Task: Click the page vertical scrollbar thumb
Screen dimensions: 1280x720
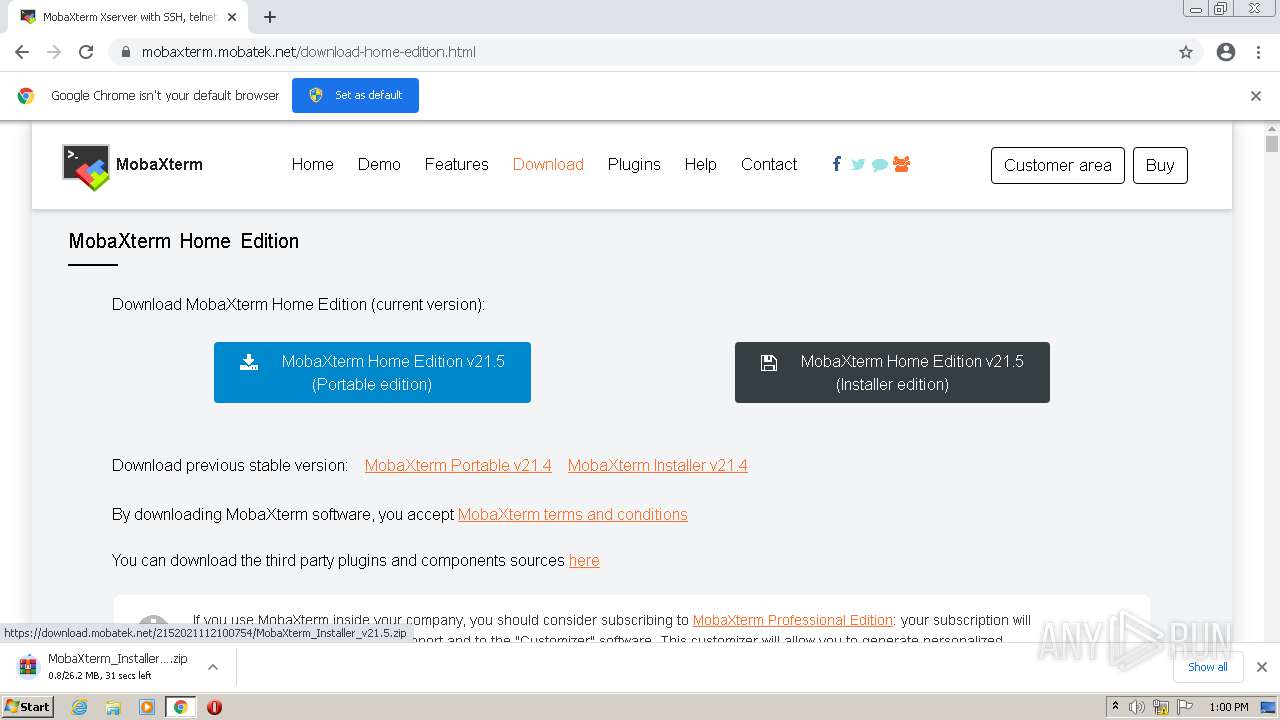Action: [1272, 143]
